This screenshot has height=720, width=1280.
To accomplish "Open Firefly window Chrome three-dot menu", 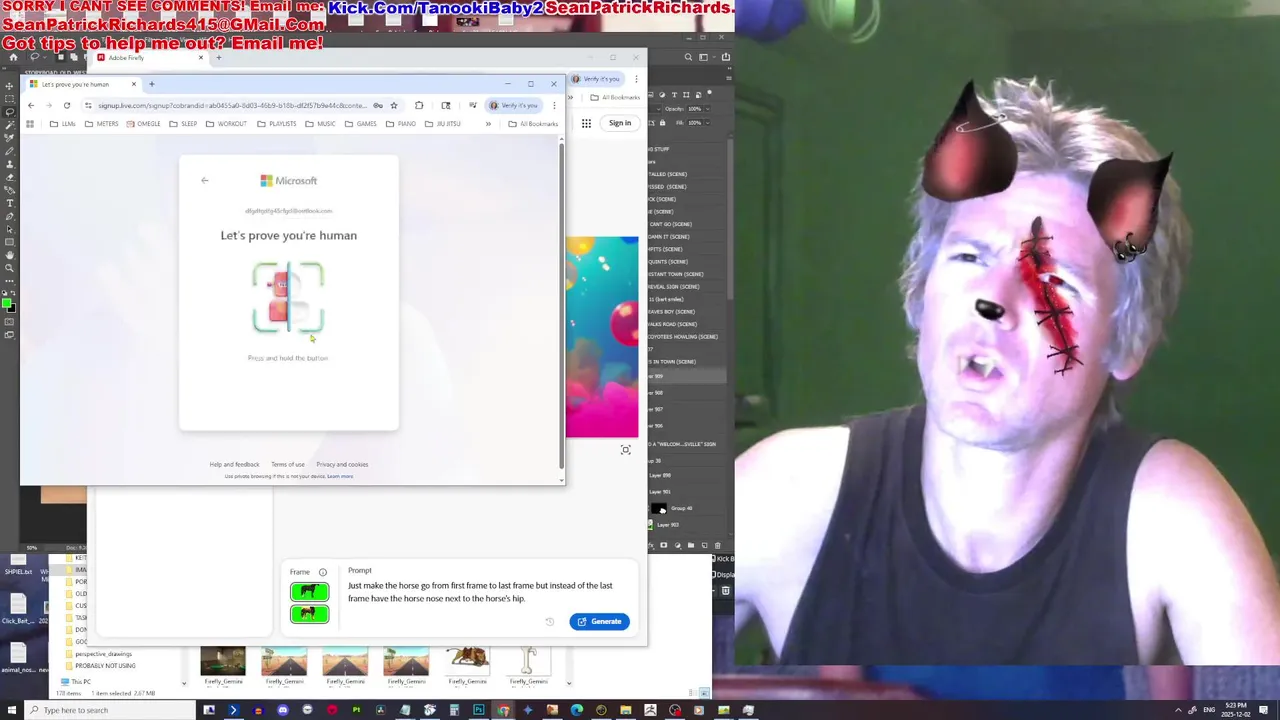I will point(636,79).
